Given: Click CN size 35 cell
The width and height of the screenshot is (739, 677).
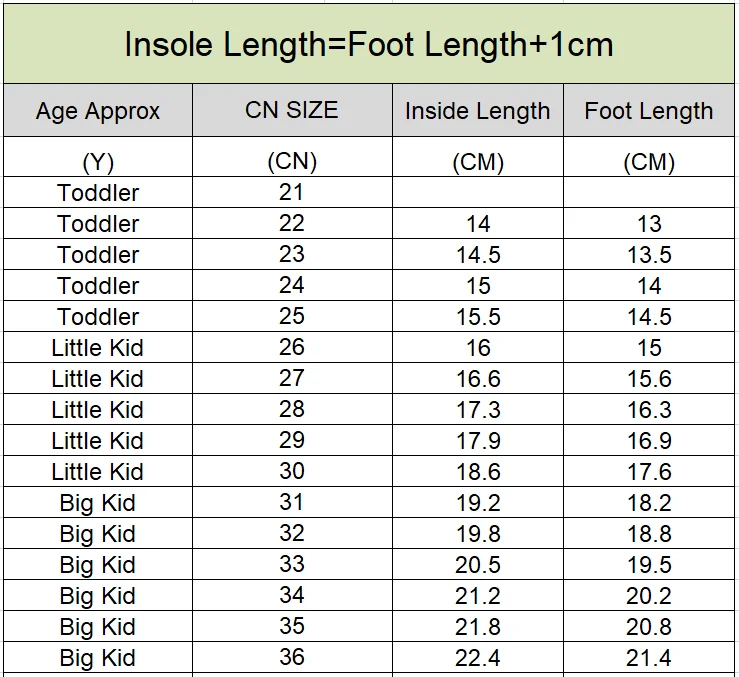Looking at the screenshot, I should tap(291, 626).
